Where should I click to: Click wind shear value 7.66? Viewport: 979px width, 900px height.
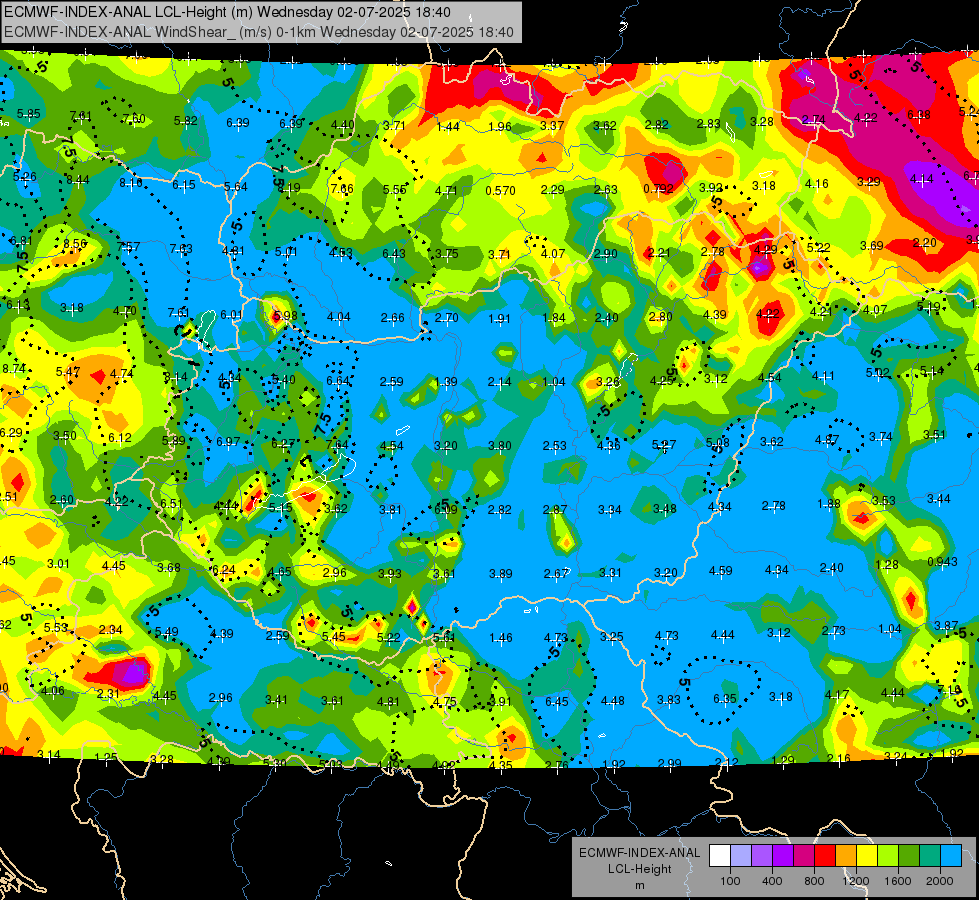342,188
